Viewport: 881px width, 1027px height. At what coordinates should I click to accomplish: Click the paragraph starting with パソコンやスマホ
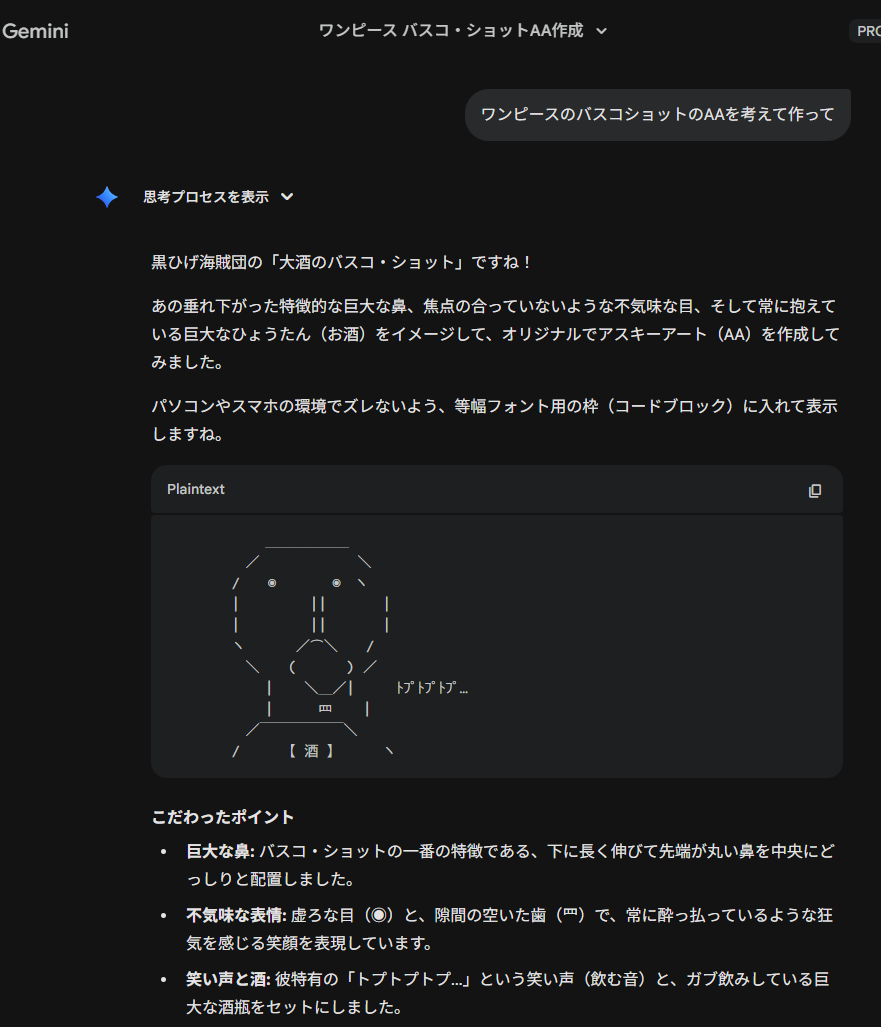494,407
